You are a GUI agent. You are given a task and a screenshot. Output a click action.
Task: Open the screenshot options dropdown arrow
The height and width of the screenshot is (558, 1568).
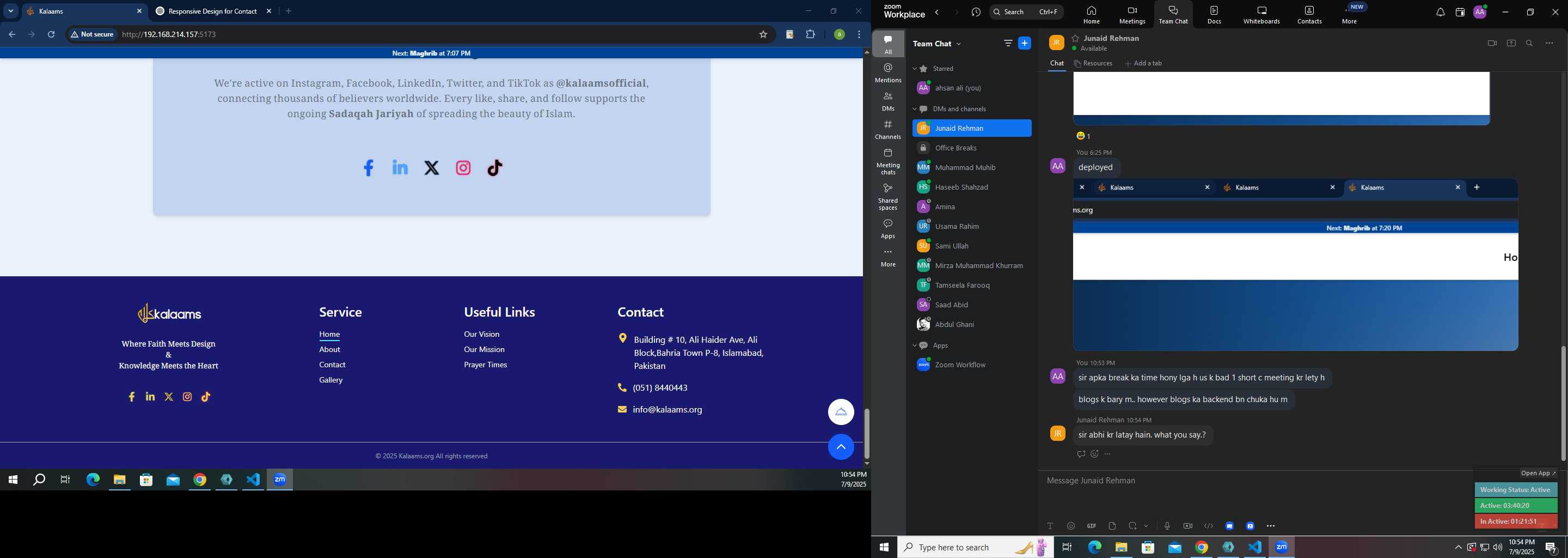(x=1146, y=526)
